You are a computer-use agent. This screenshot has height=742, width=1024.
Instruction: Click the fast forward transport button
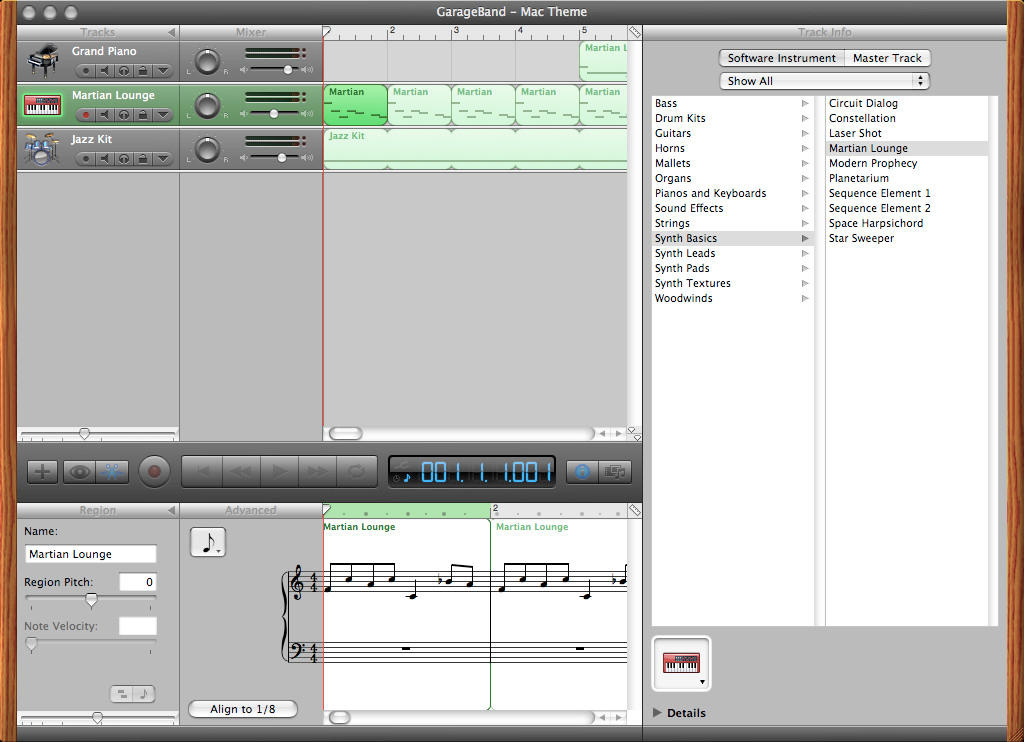click(317, 472)
